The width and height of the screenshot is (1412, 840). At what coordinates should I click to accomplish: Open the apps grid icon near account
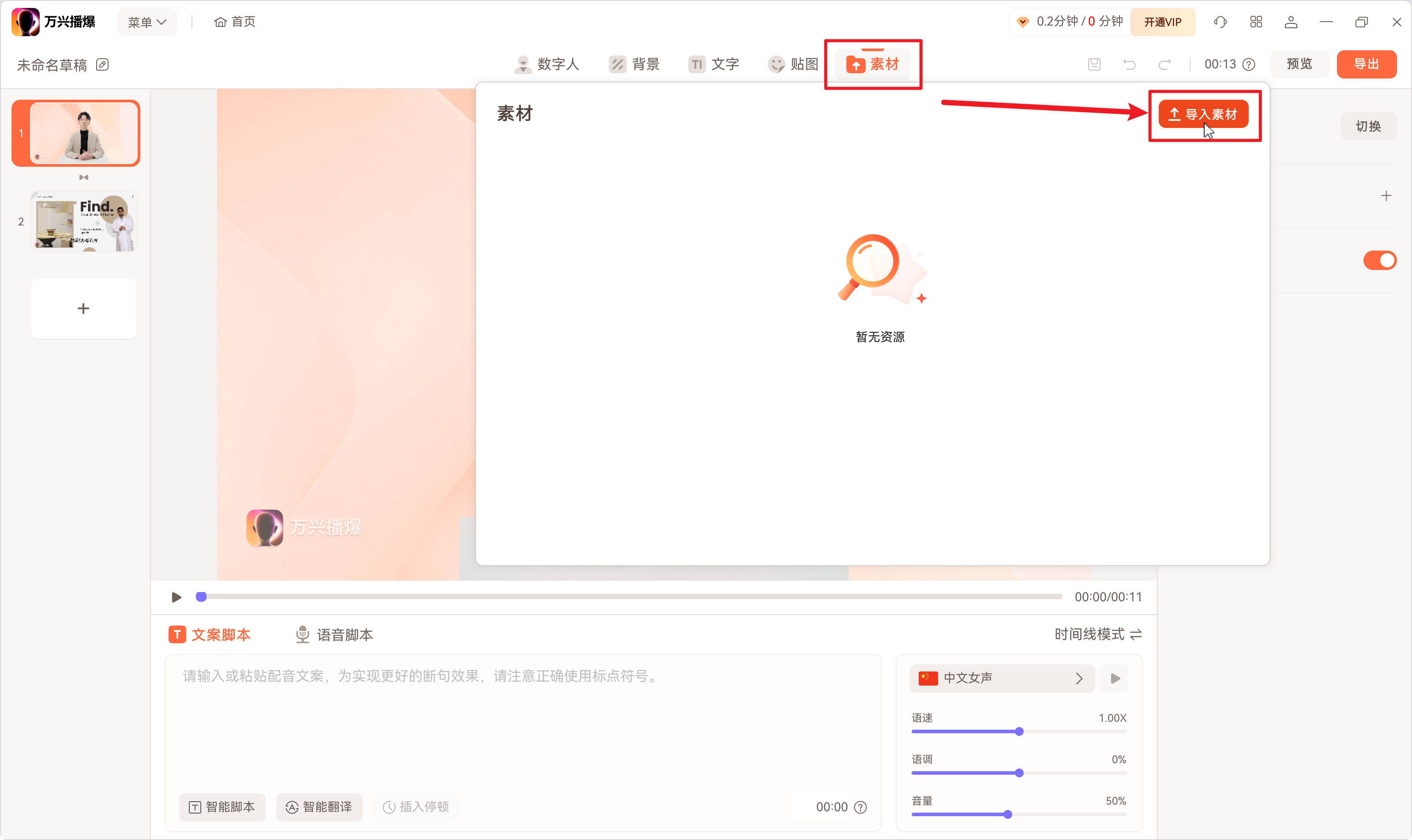(1256, 22)
